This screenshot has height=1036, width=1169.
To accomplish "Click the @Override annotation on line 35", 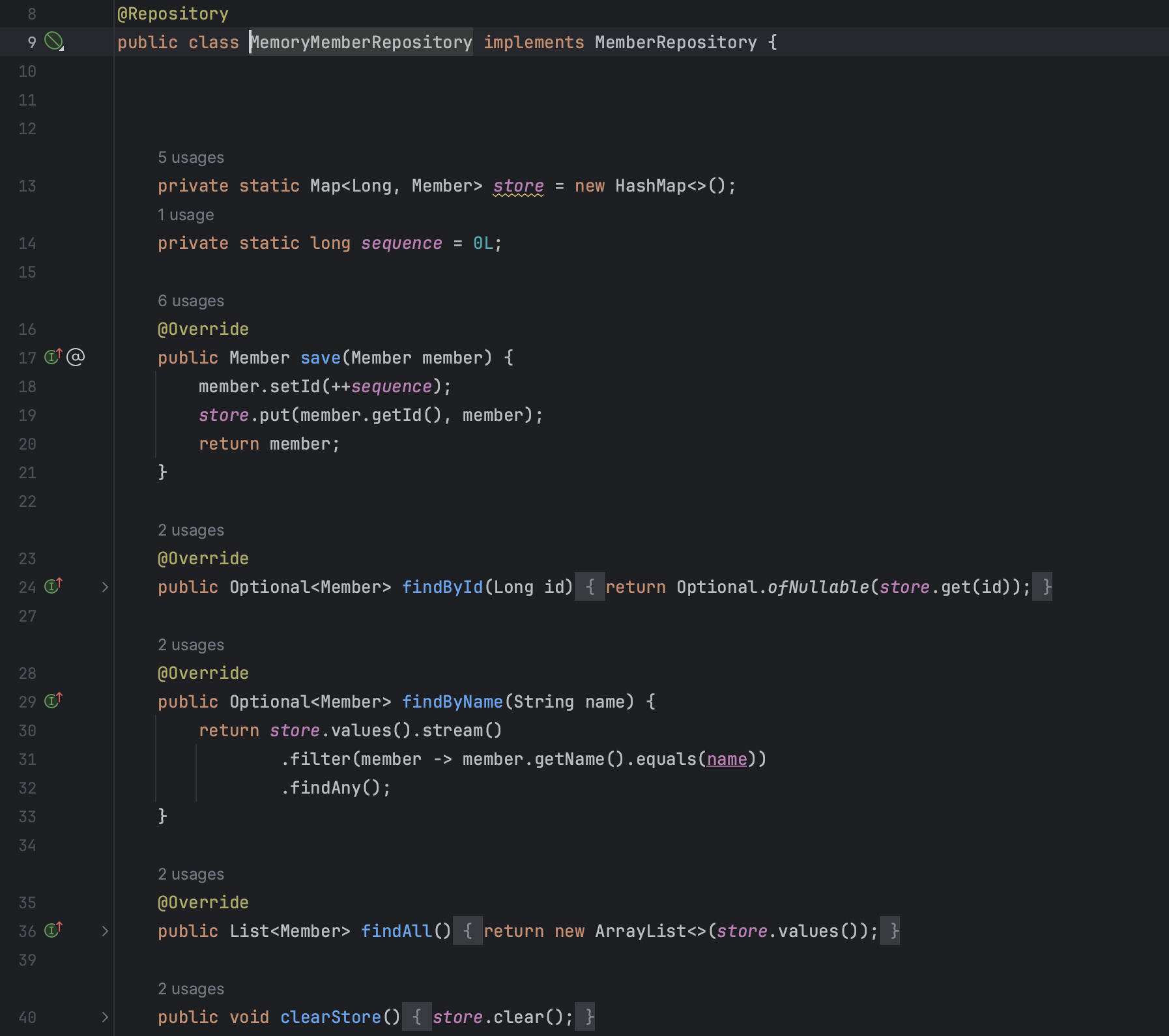I will (x=203, y=903).
